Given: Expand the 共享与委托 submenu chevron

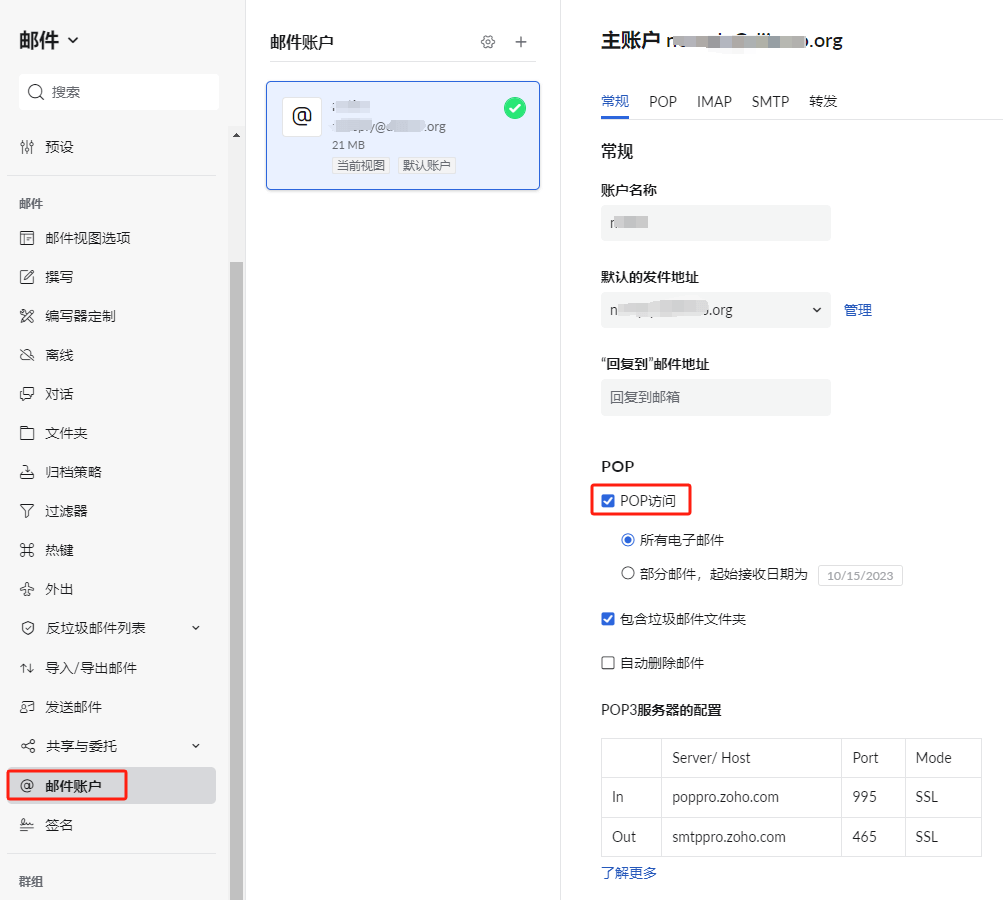Looking at the screenshot, I should pyautogui.click(x=196, y=746).
